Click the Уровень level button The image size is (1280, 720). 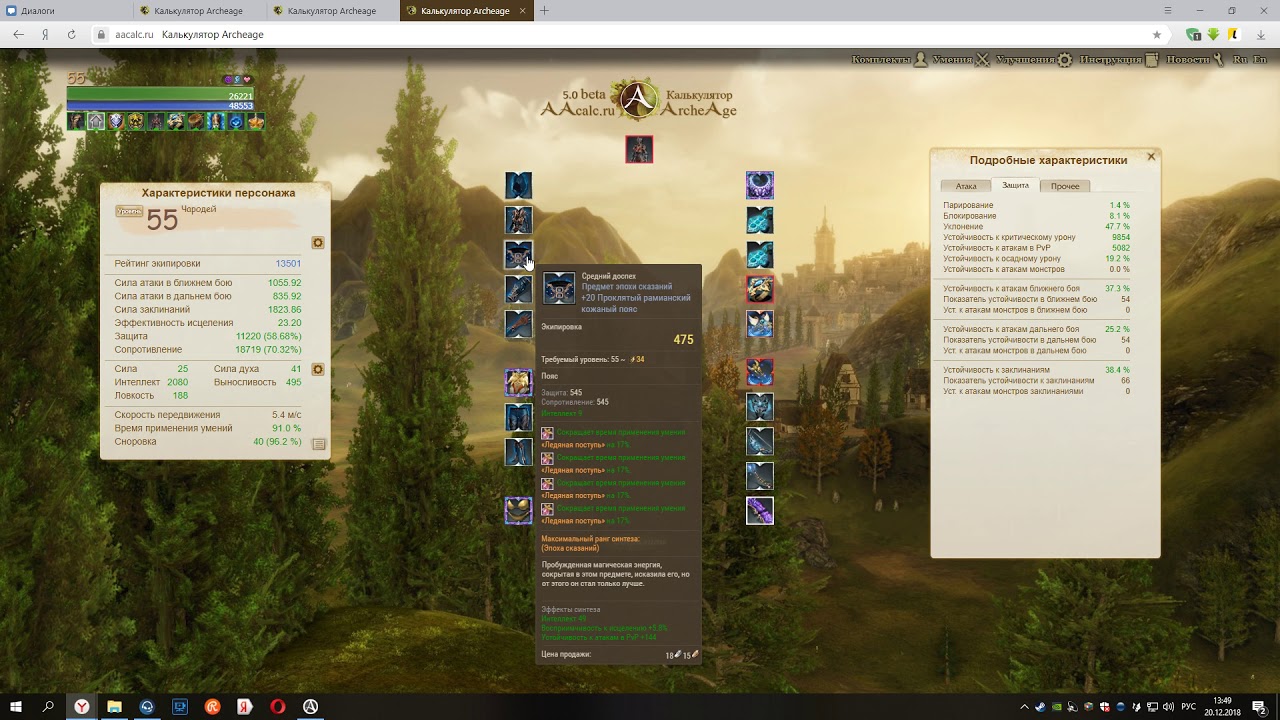click(x=129, y=212)
